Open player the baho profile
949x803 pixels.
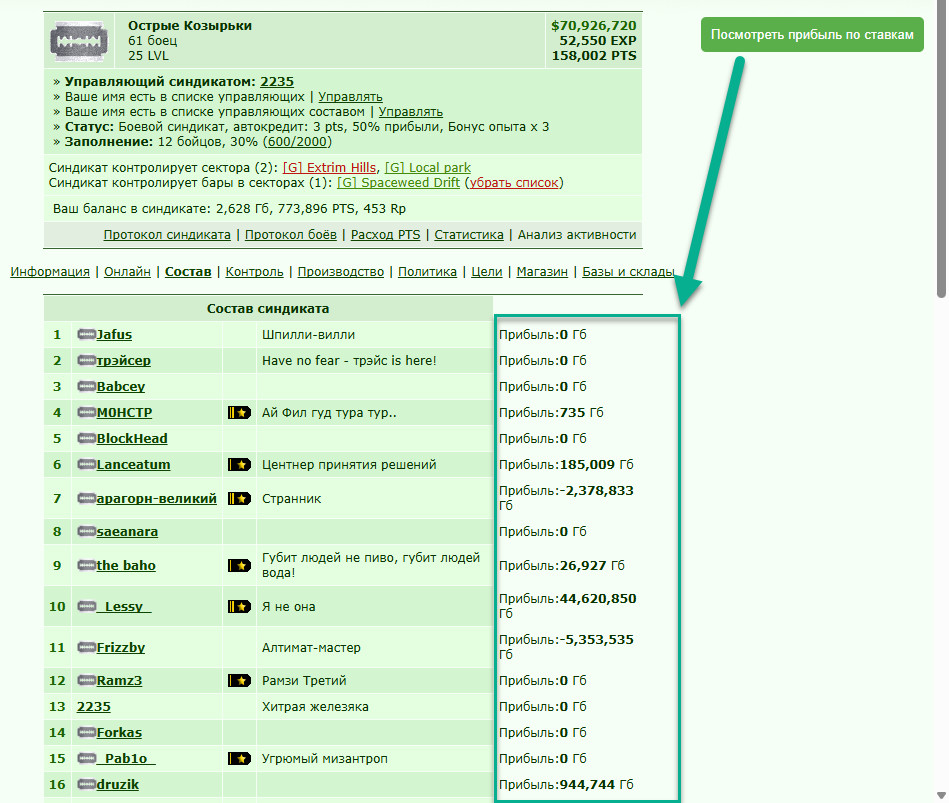126,566
